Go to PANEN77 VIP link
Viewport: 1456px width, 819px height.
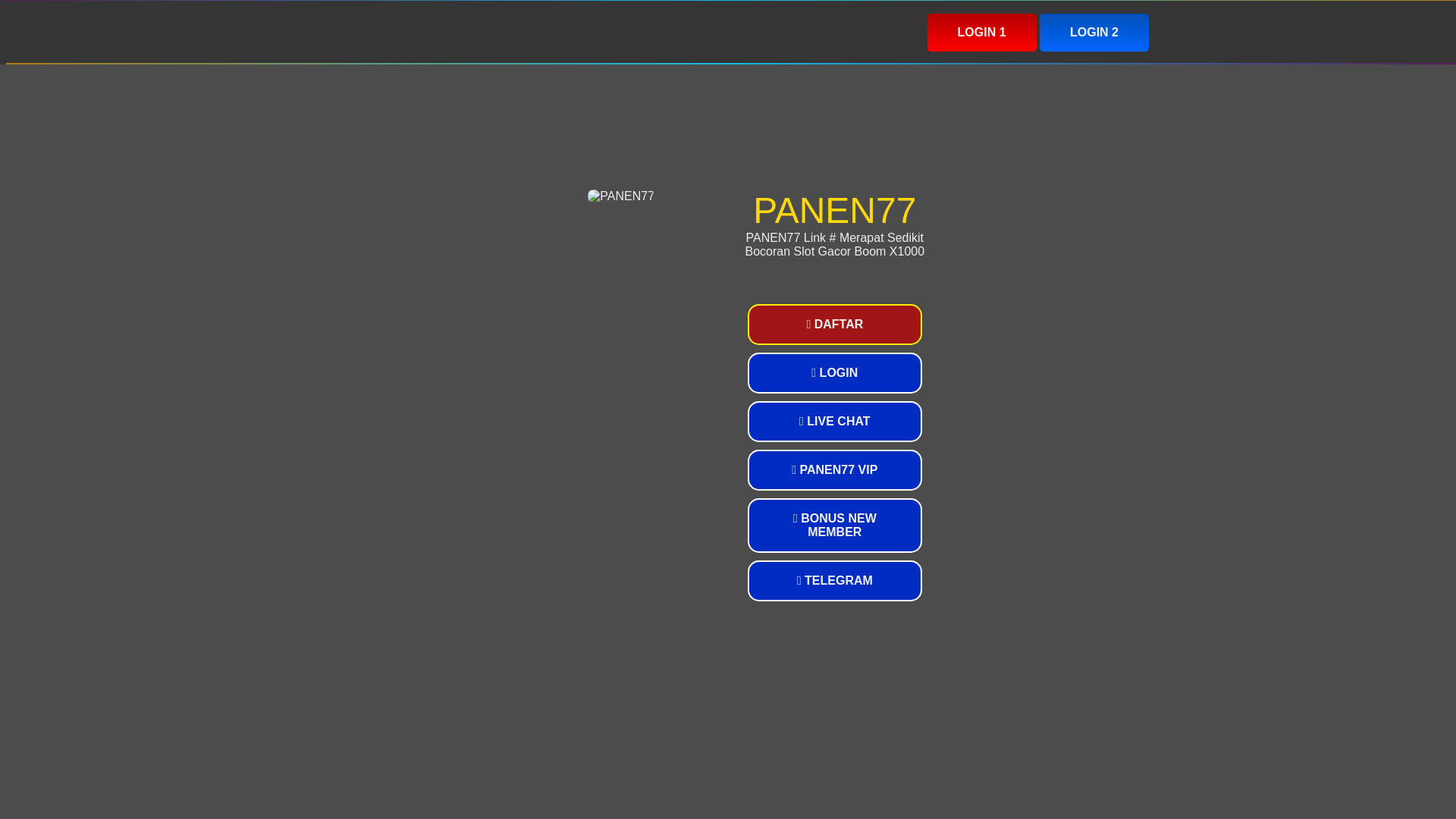[x=834, y=470]
